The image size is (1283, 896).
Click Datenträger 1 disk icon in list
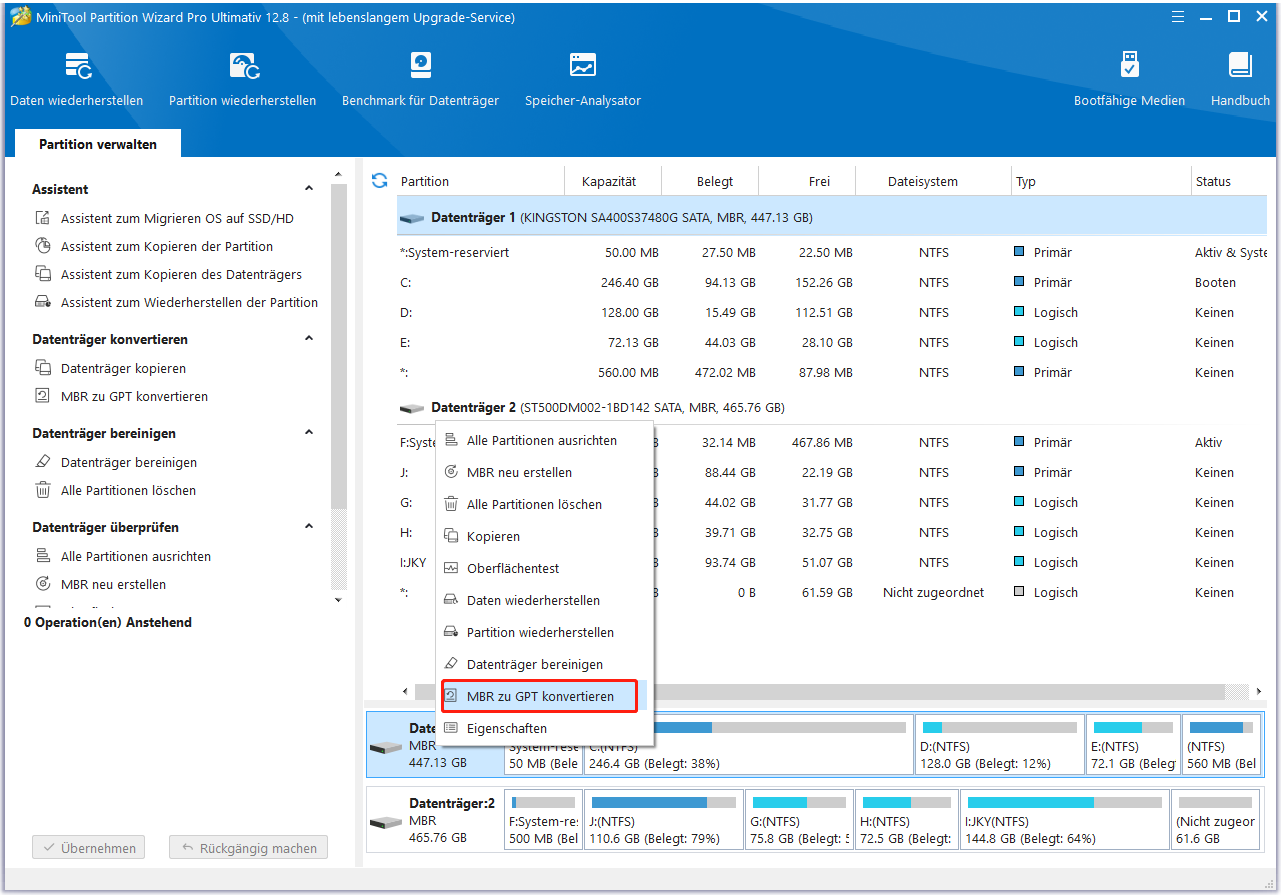click(x=412, y=217)
